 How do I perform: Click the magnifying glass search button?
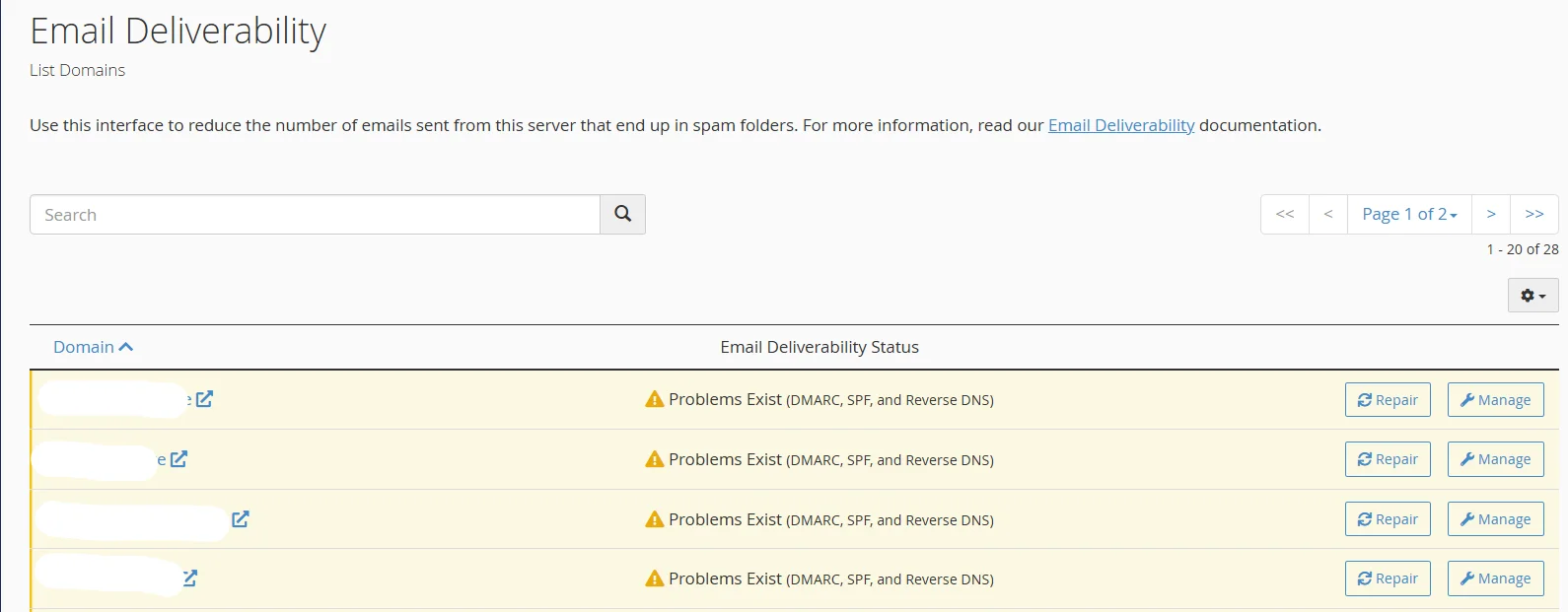click(x=622, y=214)
